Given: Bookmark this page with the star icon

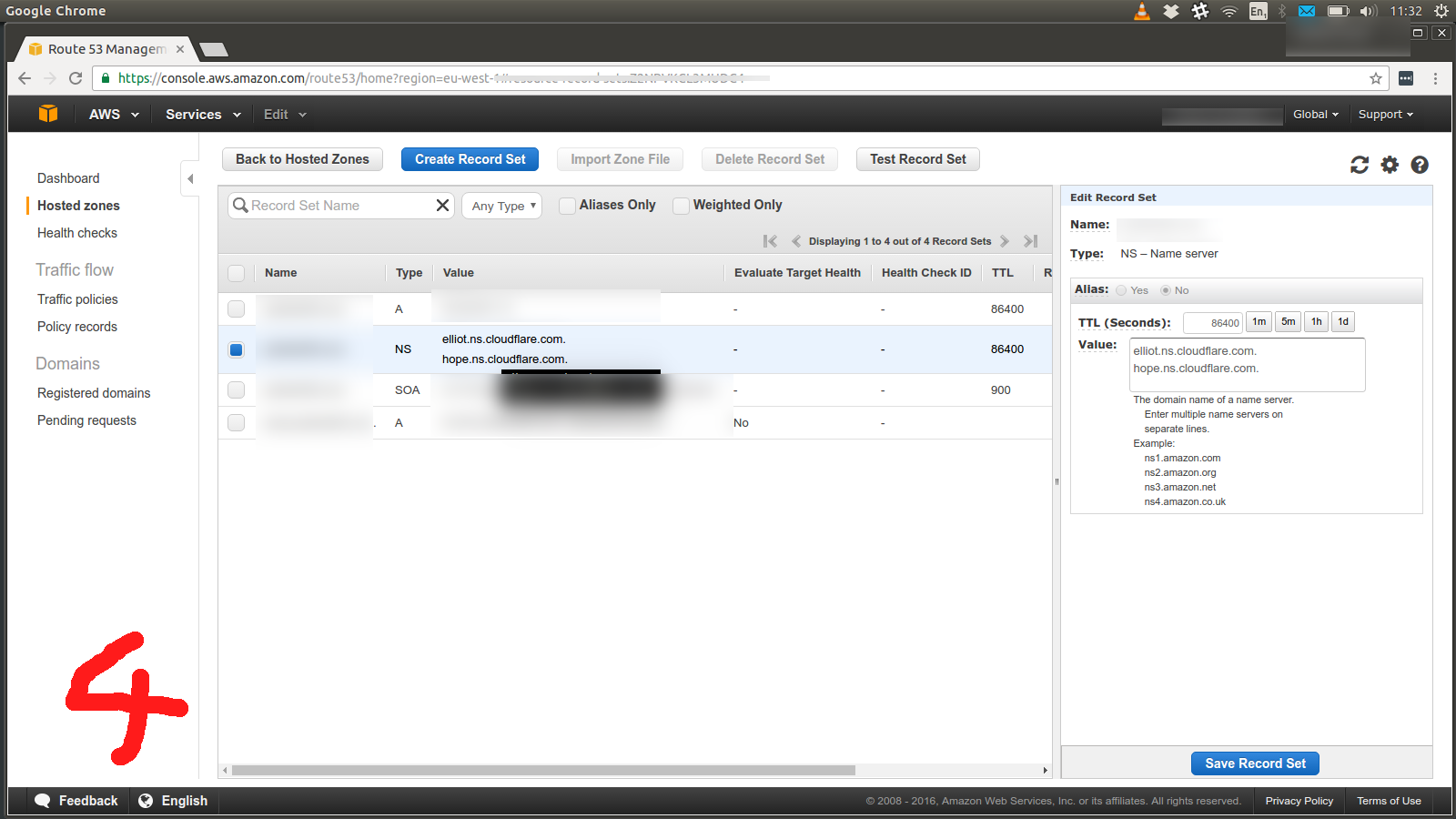Looking at the screenshot, I should (x=1376, y=78).
